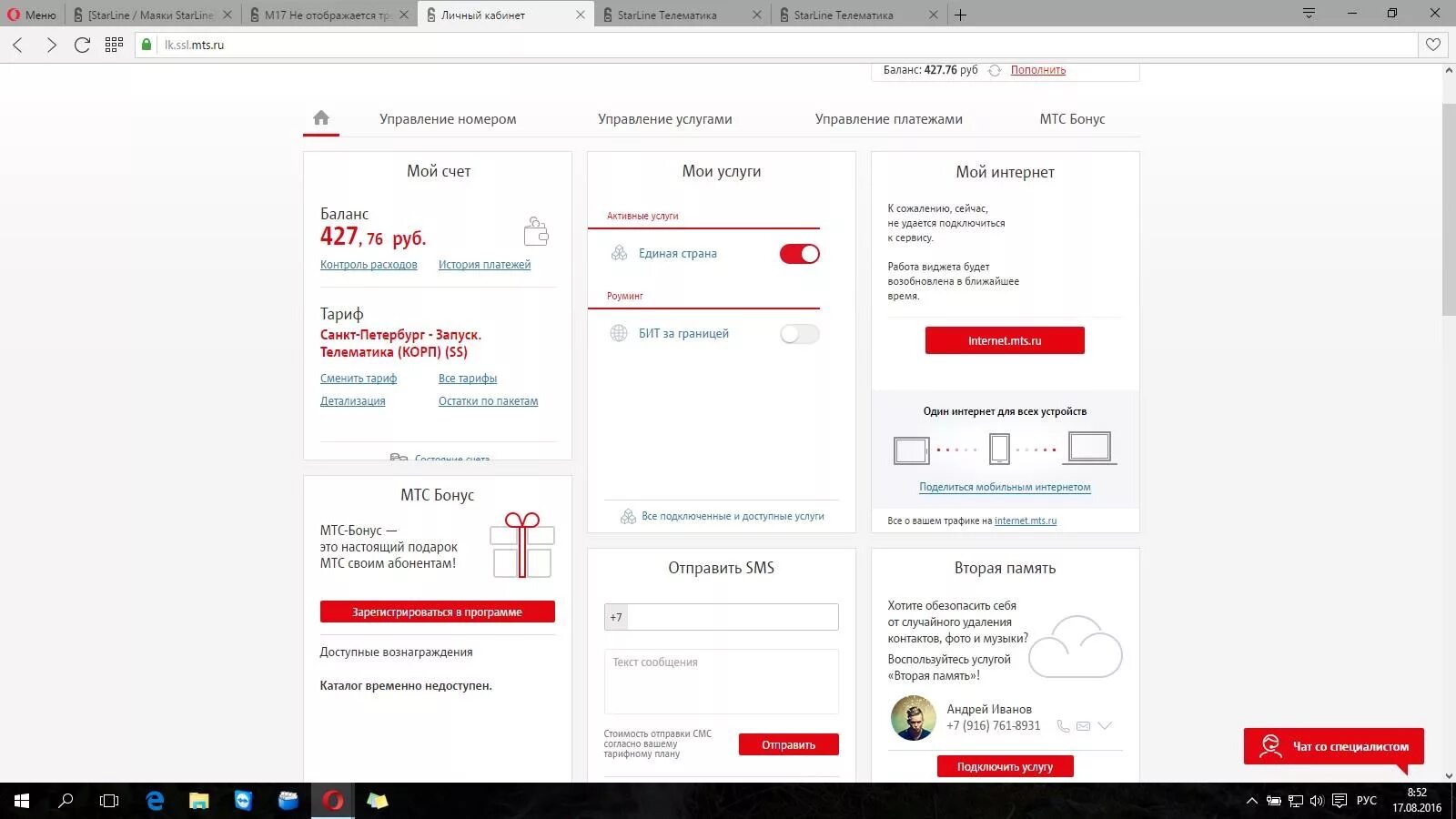
Task: Go back in browser
Action: [x=18, y=45]
